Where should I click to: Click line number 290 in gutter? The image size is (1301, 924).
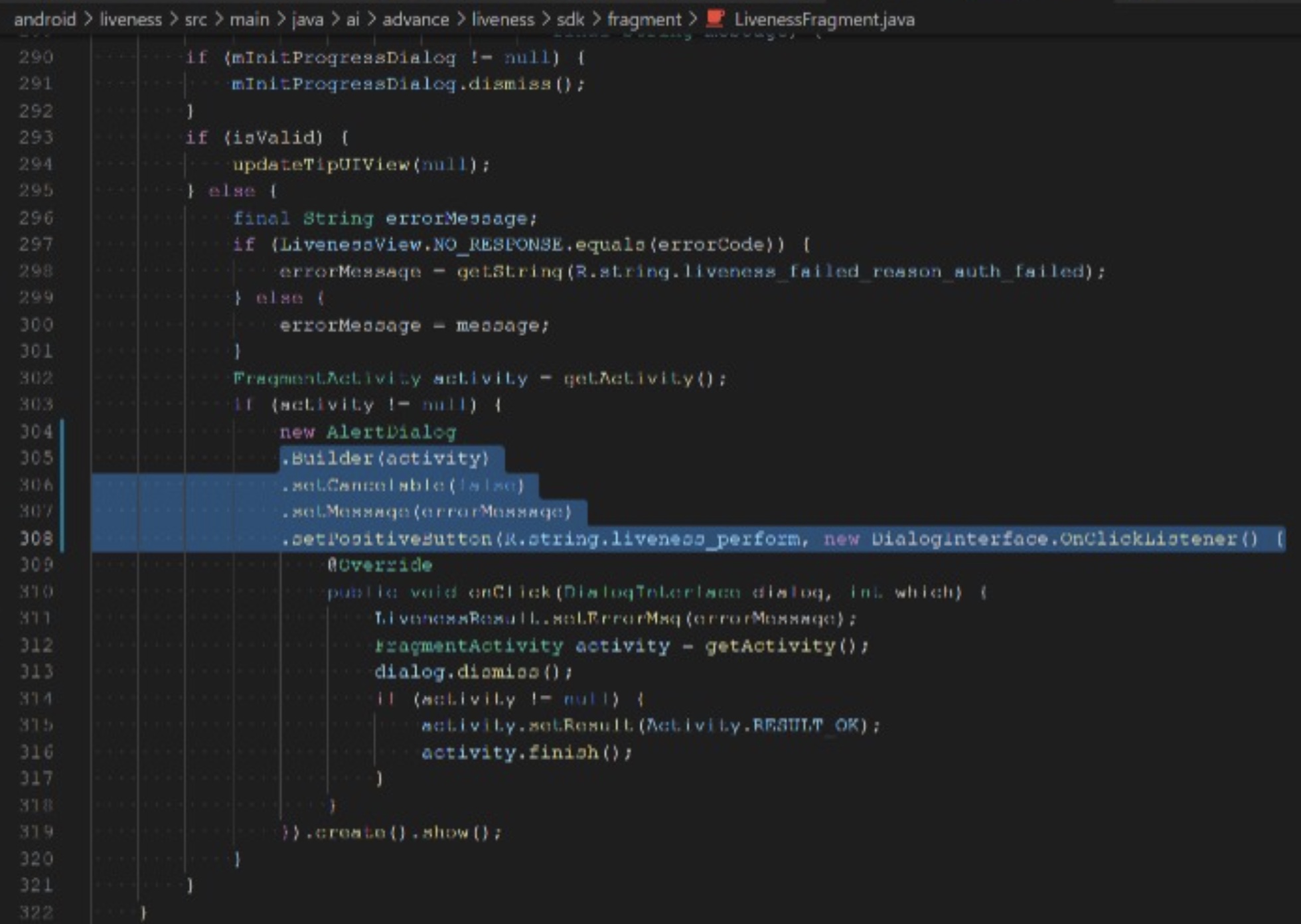[36, 57]
